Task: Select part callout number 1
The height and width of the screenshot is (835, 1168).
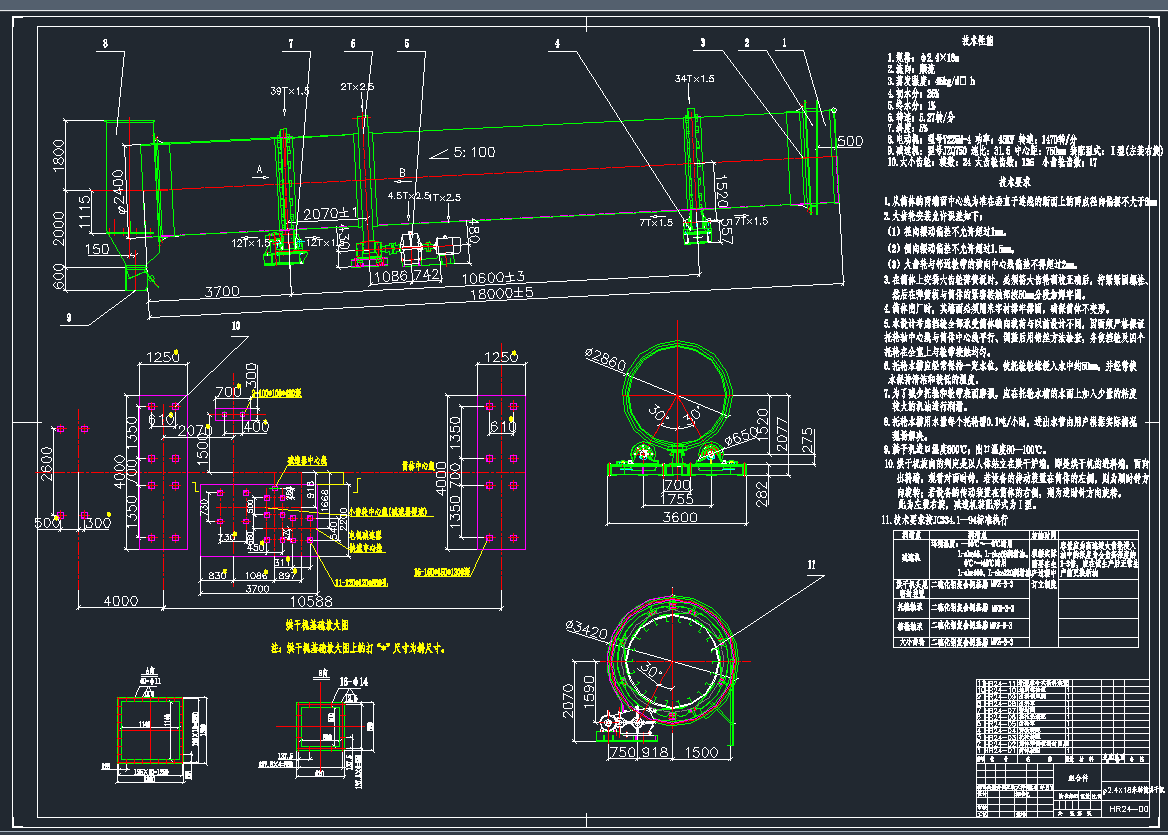Action: [785, 43]
